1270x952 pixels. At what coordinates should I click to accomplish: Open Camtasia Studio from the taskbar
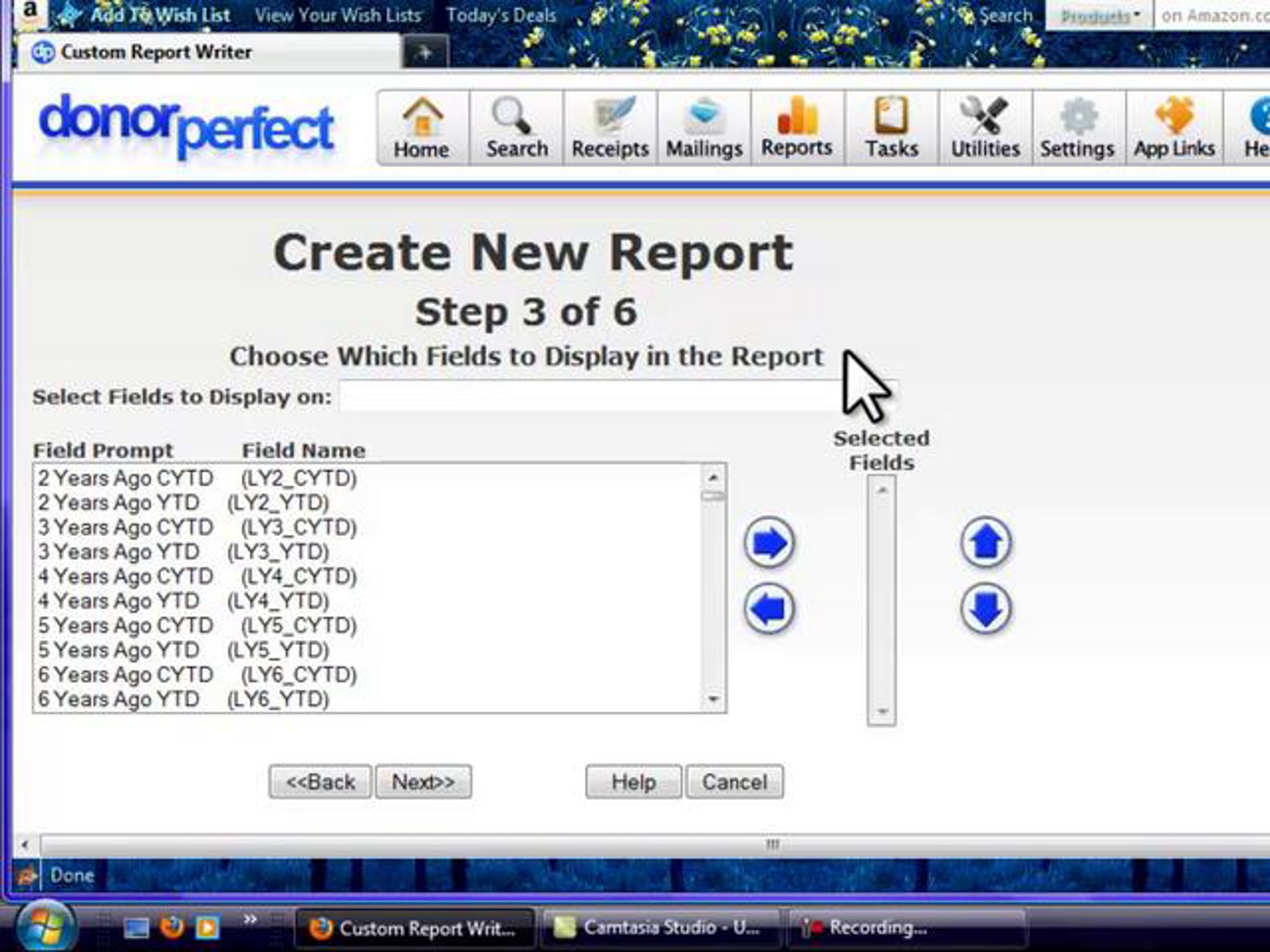[660, 927]
